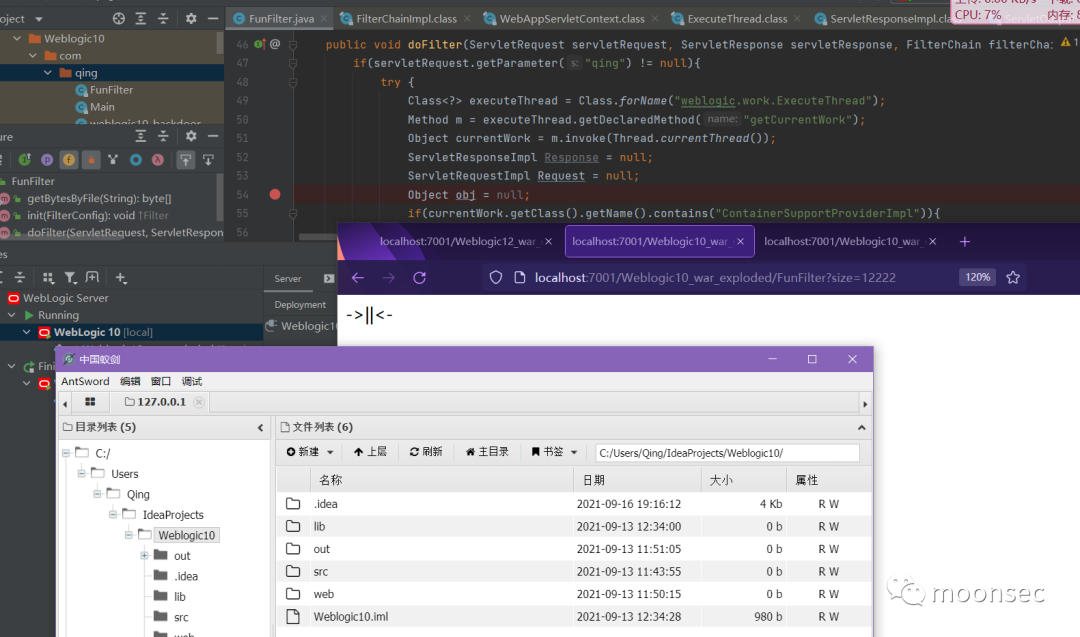The image size is (1080, 637).
Task: Expand all in Structure panel toolbar
Action: coord(141,136)
